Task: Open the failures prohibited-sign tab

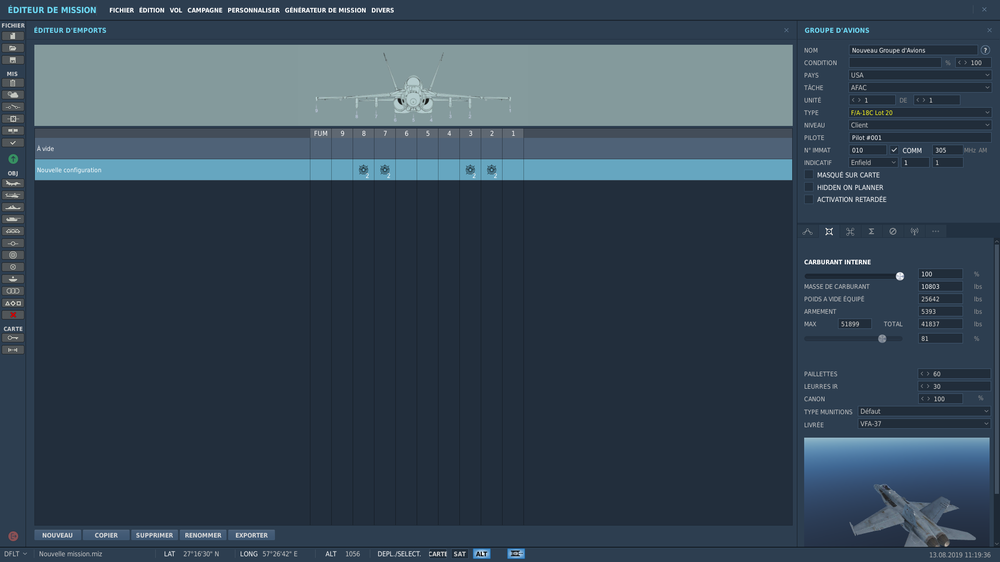Action: tap(893, 232)
